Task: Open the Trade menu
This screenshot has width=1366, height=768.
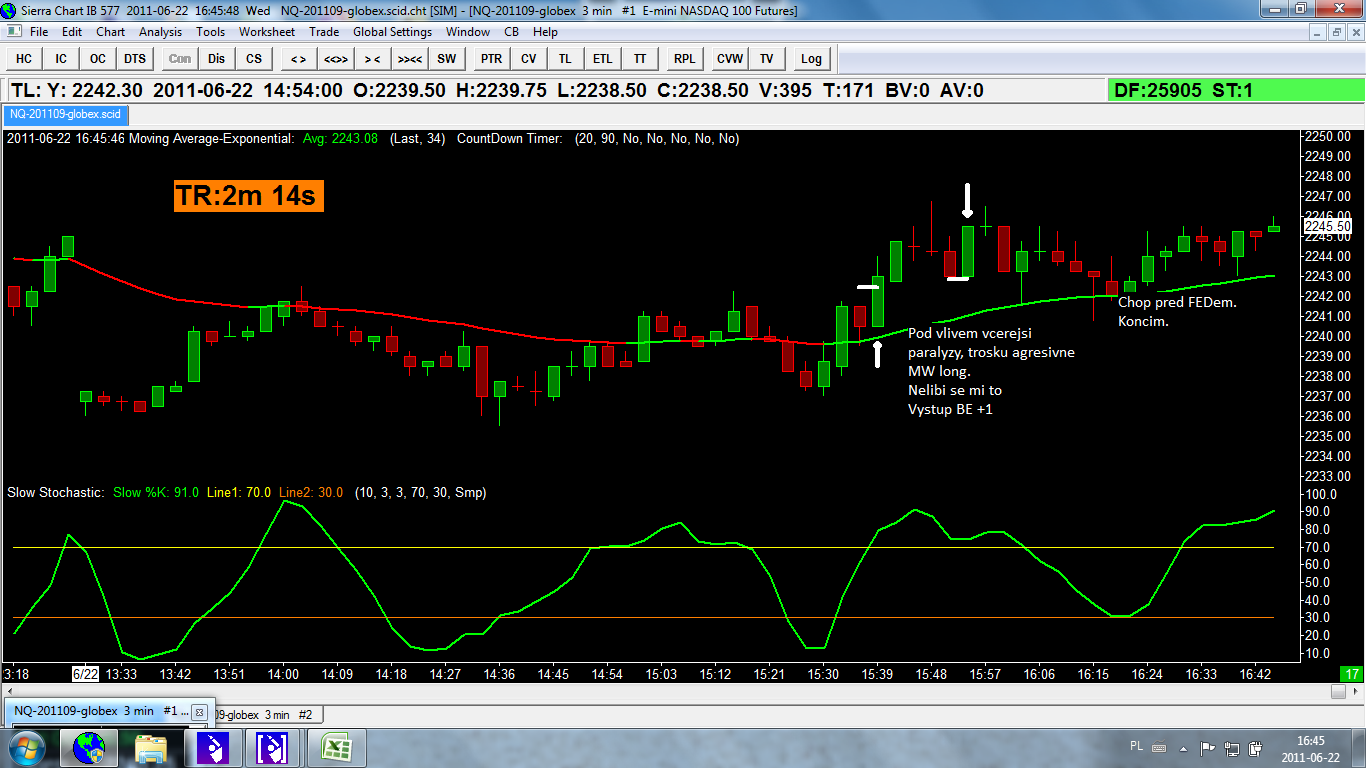Action: [324, 32]
